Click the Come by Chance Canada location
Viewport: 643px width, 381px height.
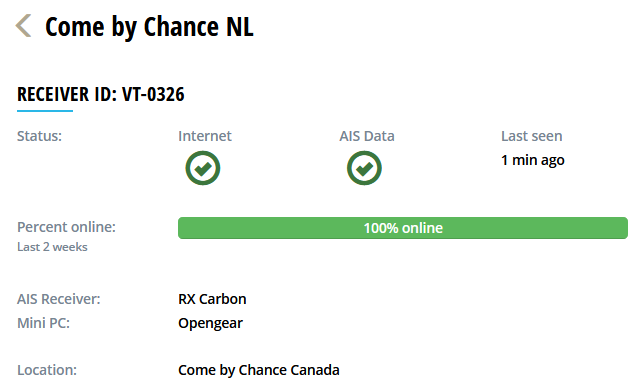pyautogui.click(x=259, y=370)
